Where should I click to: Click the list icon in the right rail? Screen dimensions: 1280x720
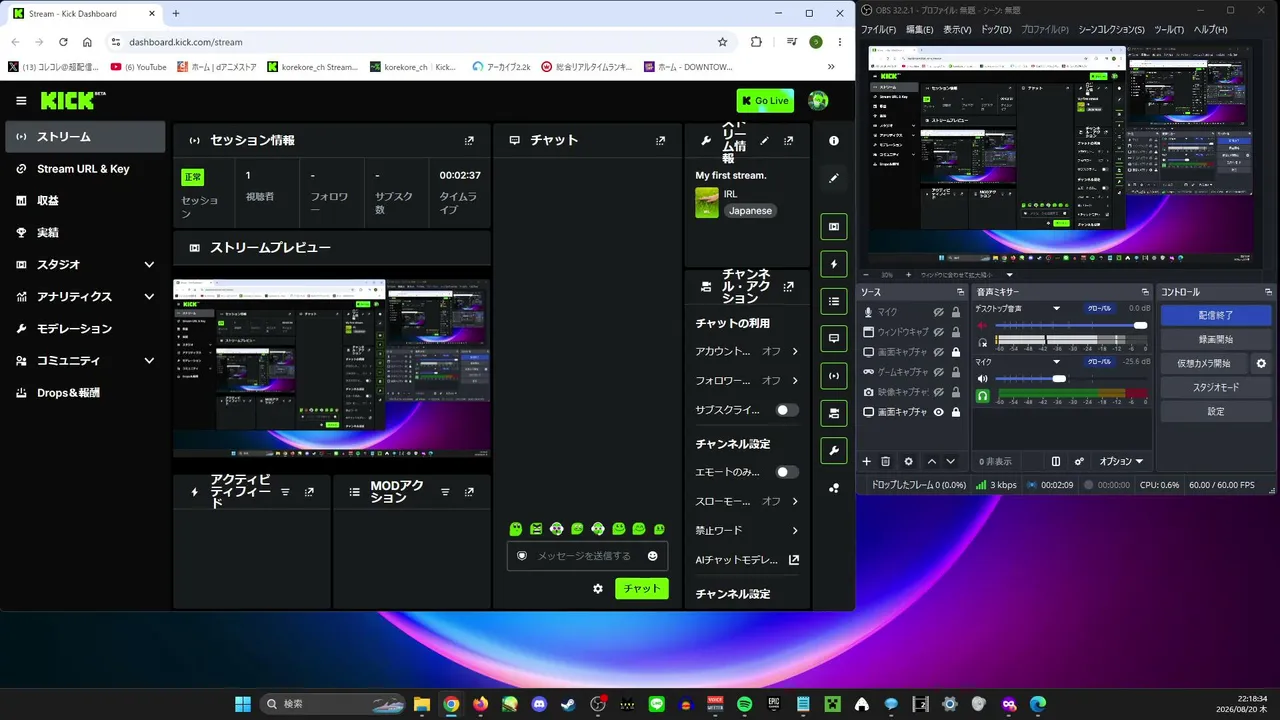click(x=834, y=301)
